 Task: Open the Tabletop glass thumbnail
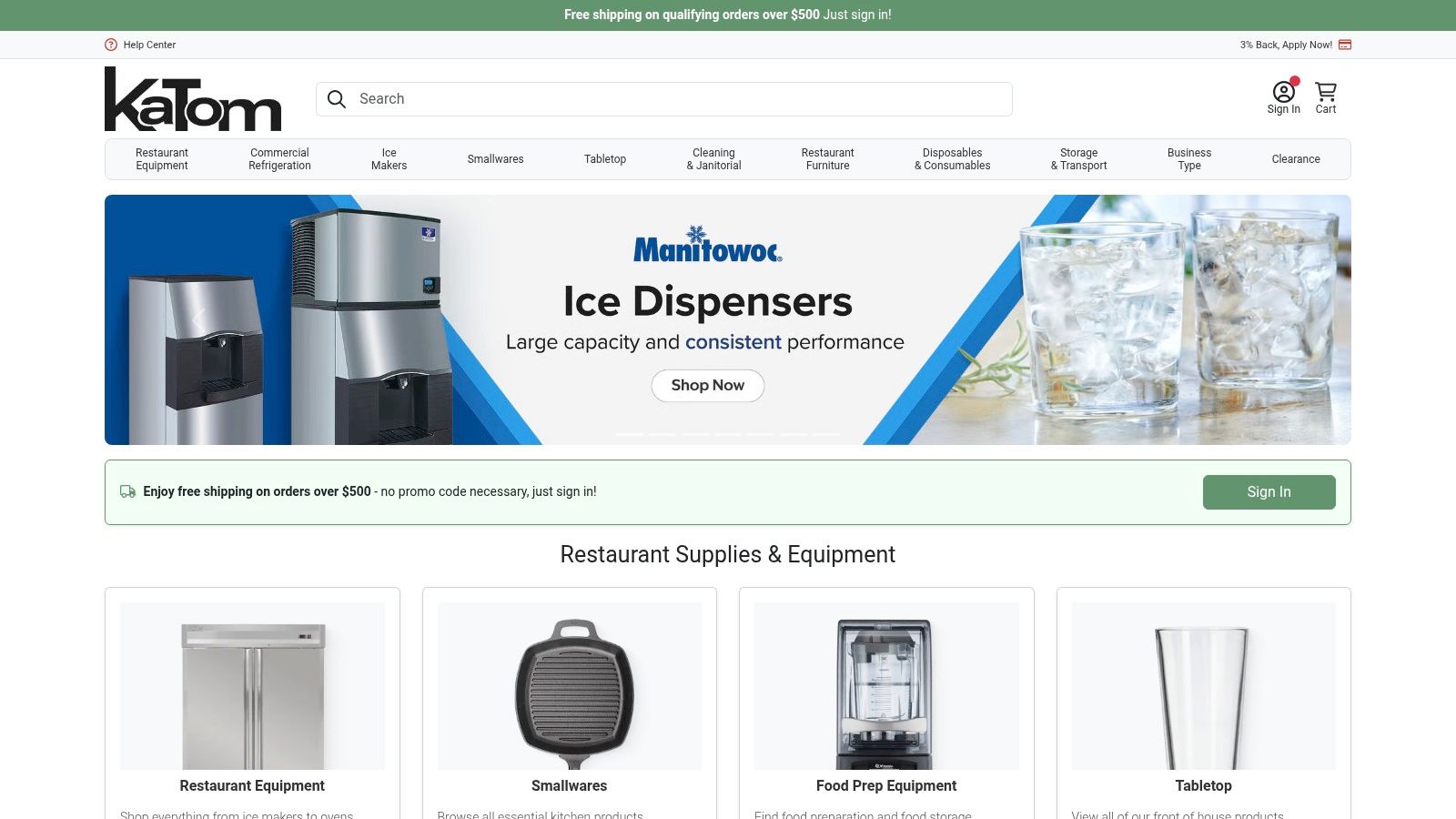pyautogui.click(x=1203, y=686)
